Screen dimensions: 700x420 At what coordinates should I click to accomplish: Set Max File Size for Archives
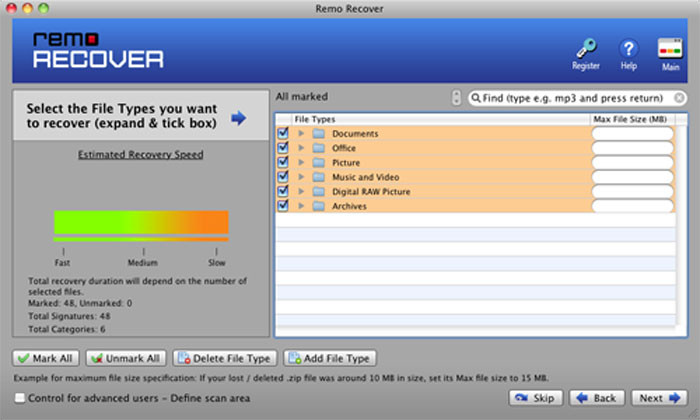tap(633, 206)
